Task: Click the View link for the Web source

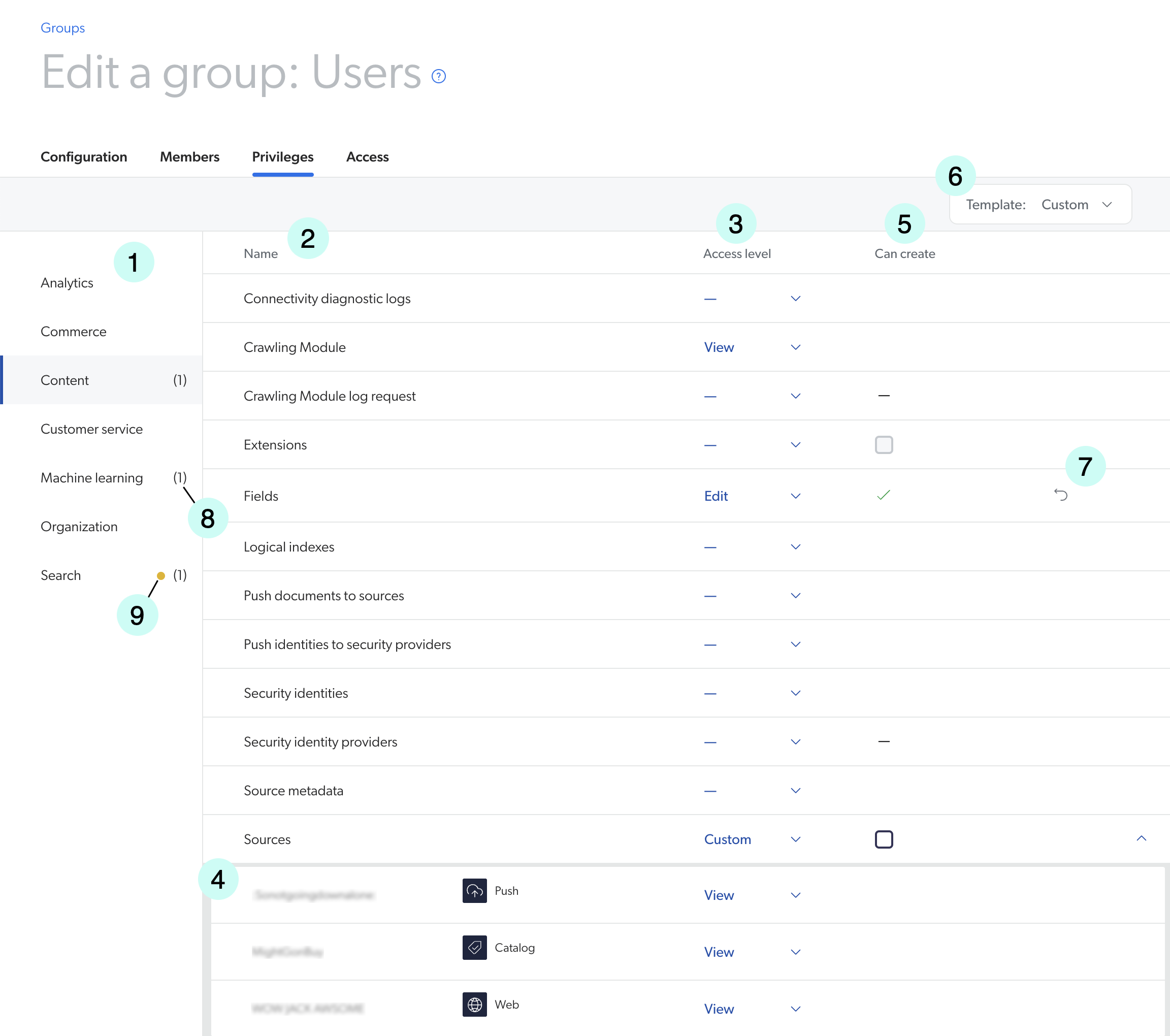Action: pyautogui.click(x=719, y=1009)
